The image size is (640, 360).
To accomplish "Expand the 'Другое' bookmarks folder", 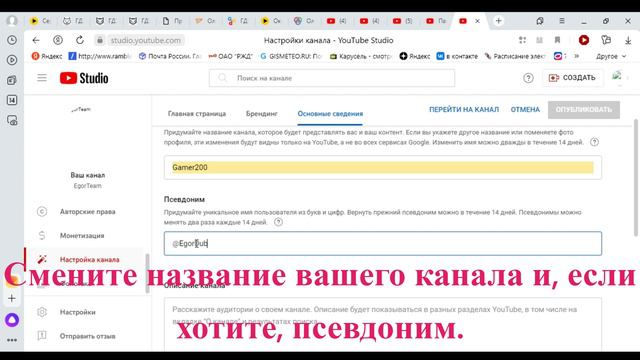I will 611,56.
